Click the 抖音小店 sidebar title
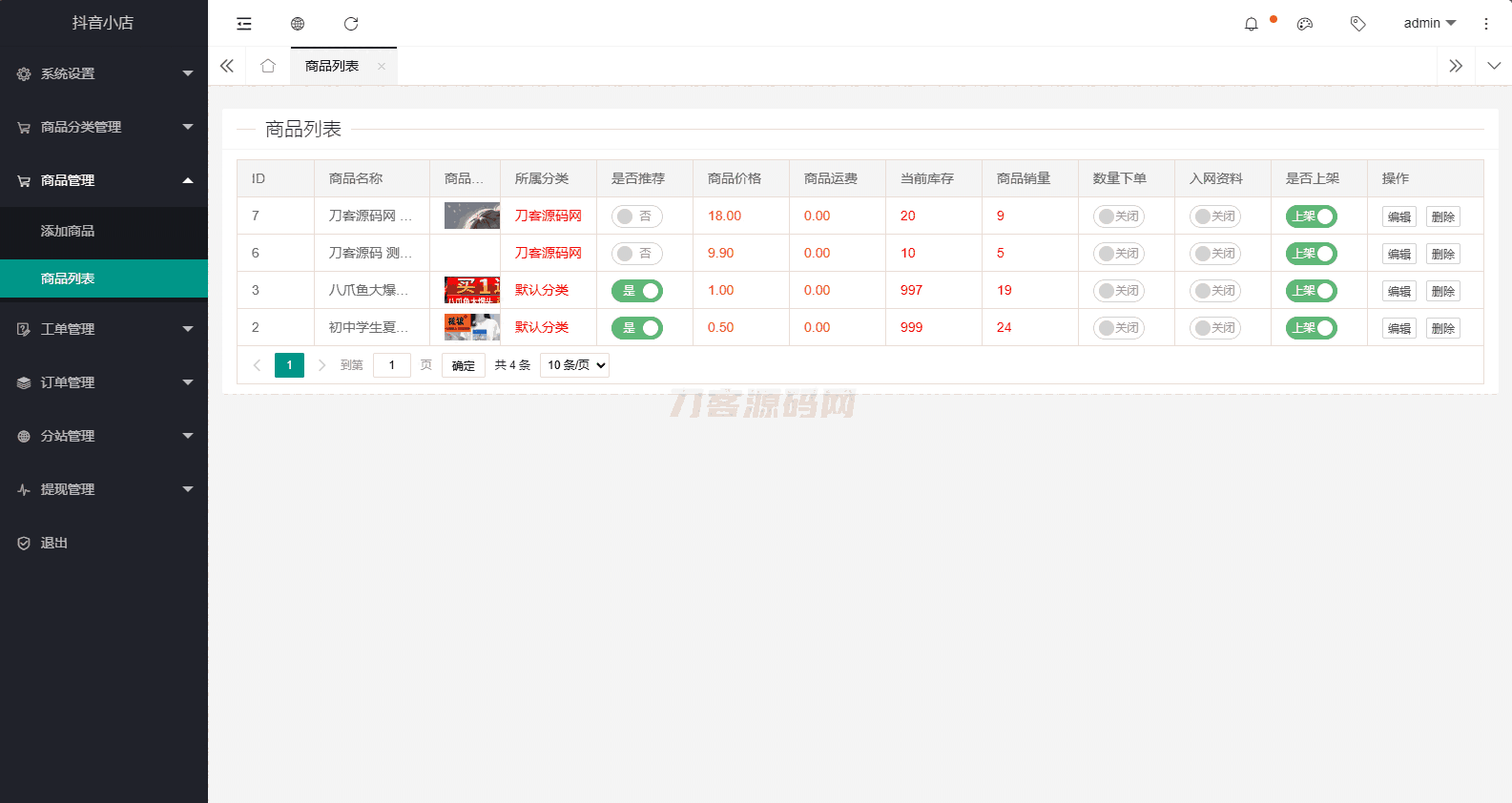Screen dimensions: 1512x803 point(103,23)
